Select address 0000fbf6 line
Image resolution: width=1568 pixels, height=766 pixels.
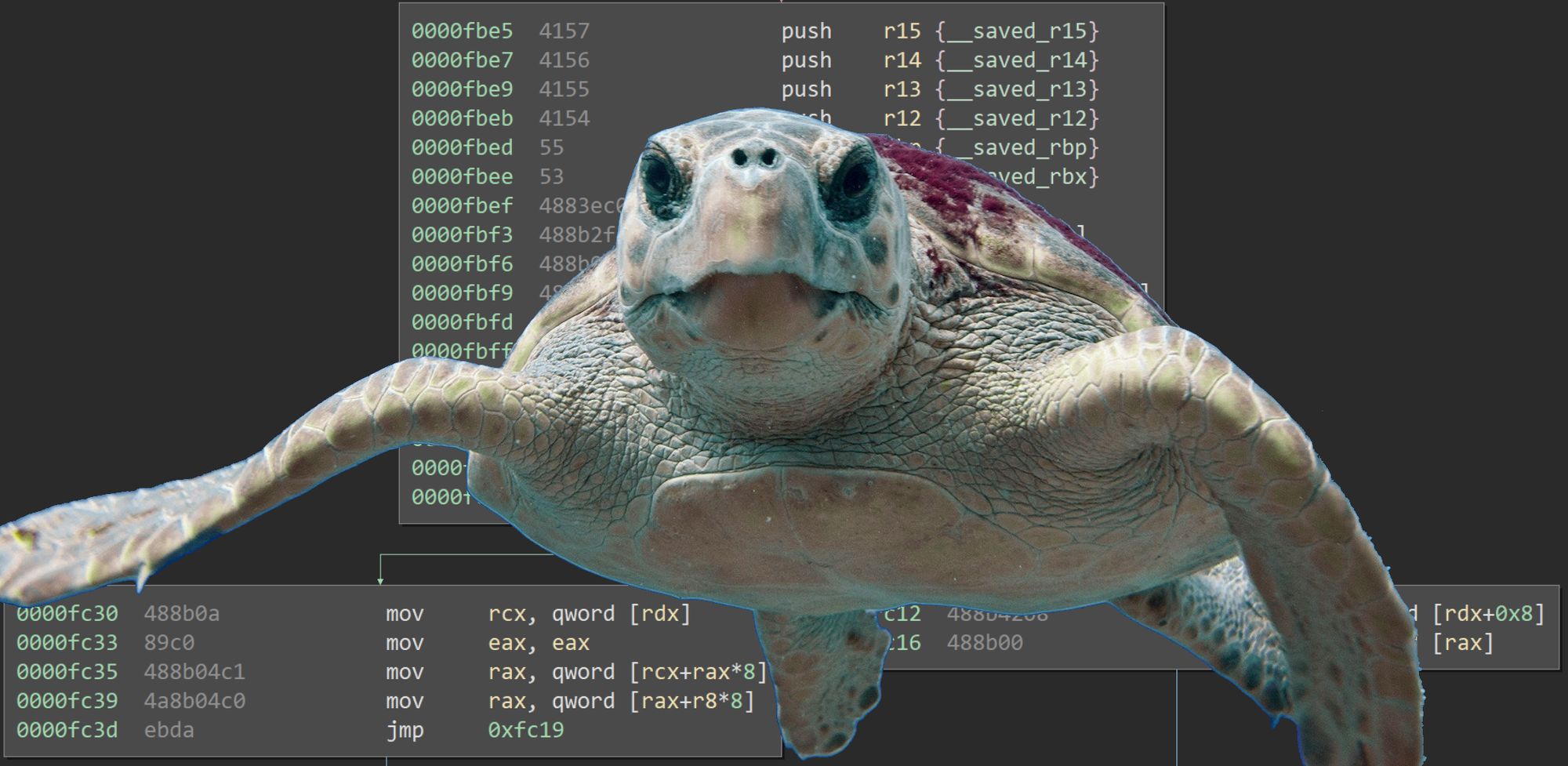[462, 263]
